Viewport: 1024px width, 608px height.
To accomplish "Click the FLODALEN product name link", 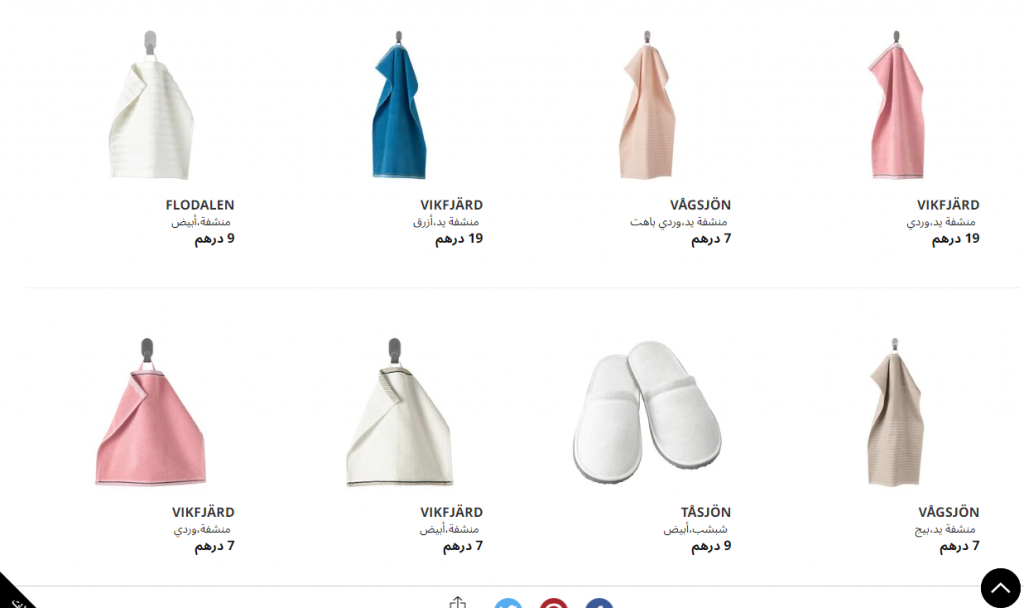I will click(200, 205).
